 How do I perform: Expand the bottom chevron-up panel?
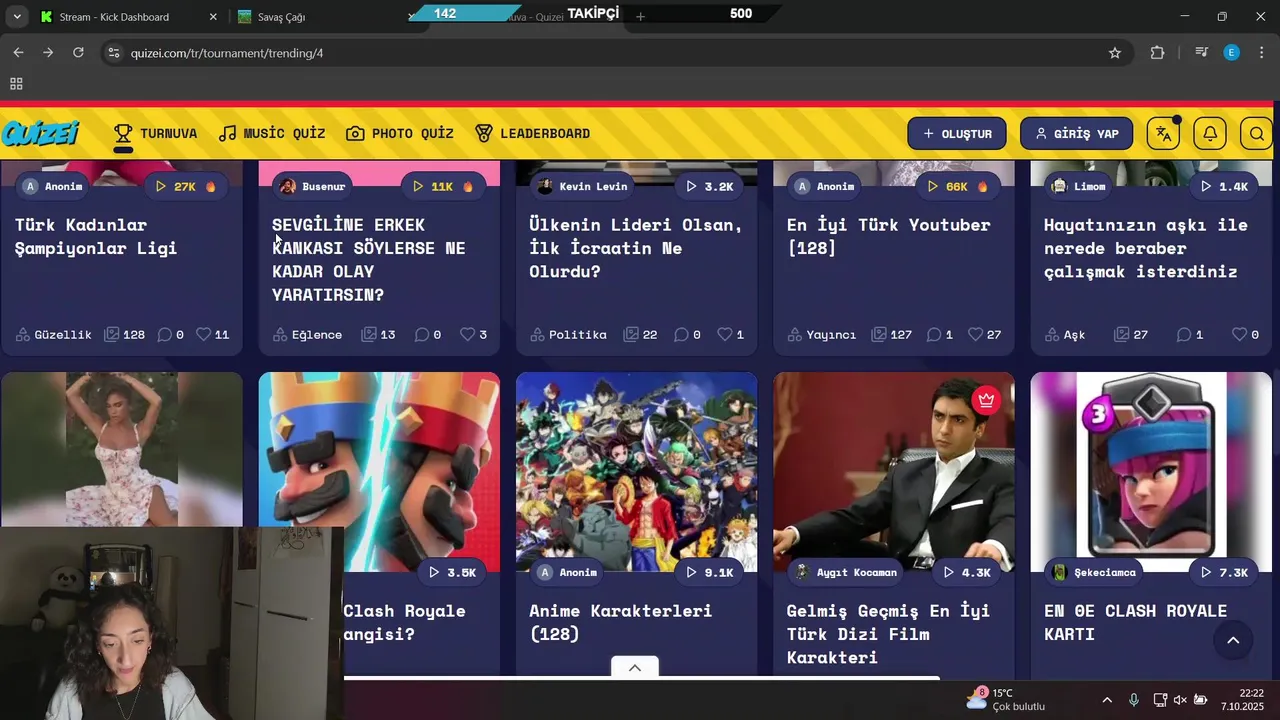click(x=634, y=667)
